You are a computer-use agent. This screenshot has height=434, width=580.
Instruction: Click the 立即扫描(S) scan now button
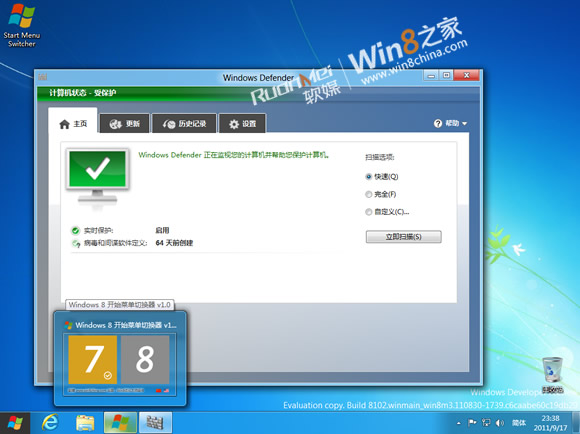[x=404, y=237]
